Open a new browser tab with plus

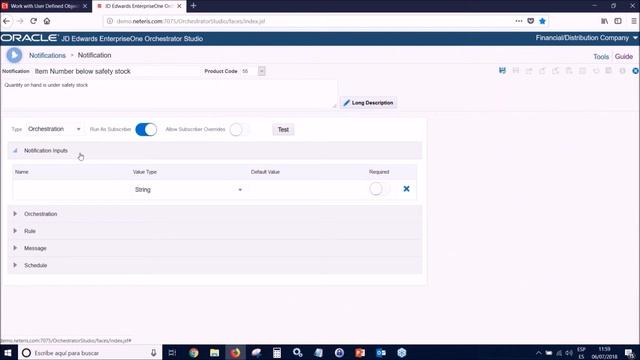pos(193,6)
